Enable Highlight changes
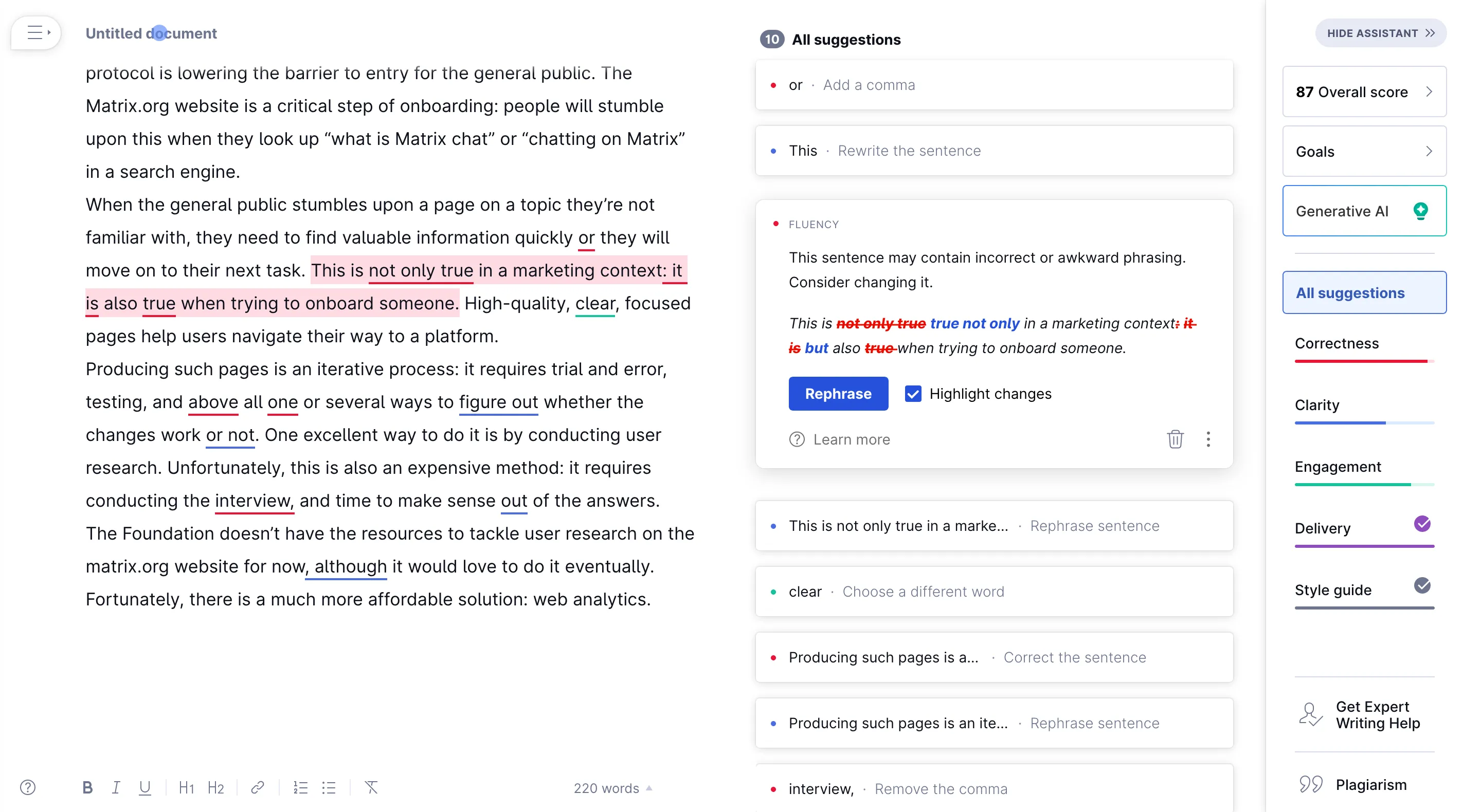1481x812 pixels. pos(914,394)
